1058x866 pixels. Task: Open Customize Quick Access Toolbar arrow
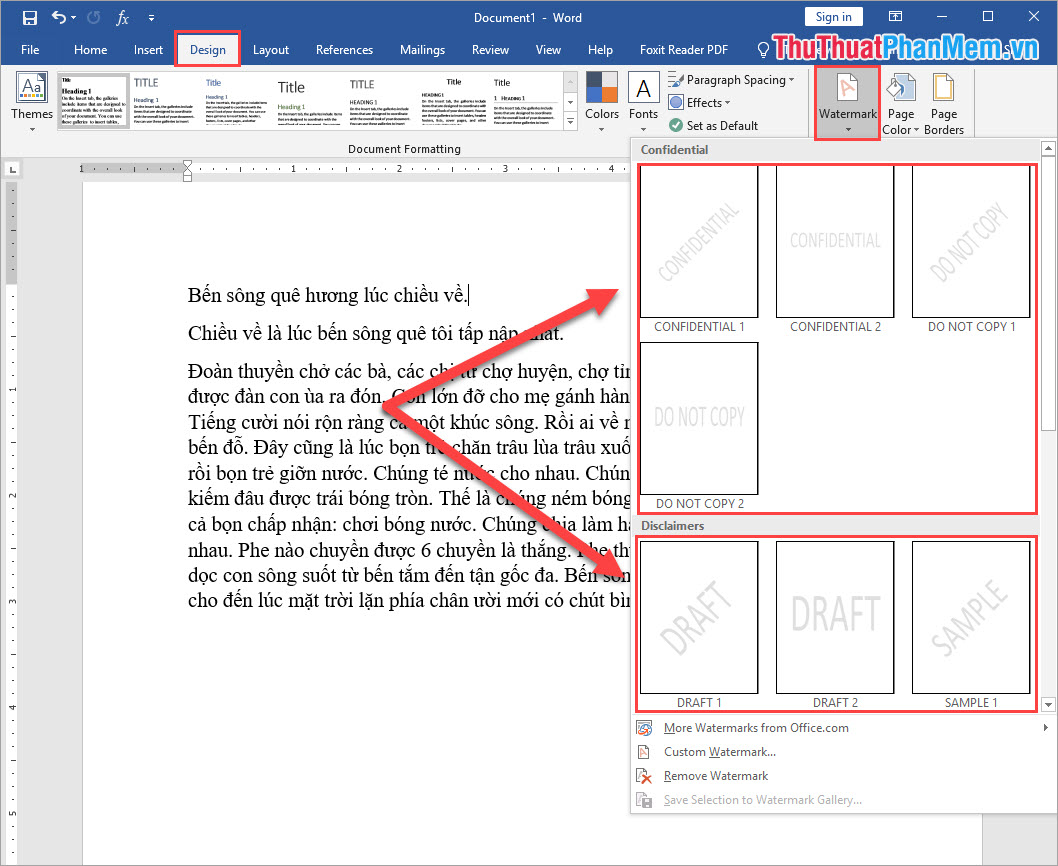pyautogui.click(x=151, y=18)
